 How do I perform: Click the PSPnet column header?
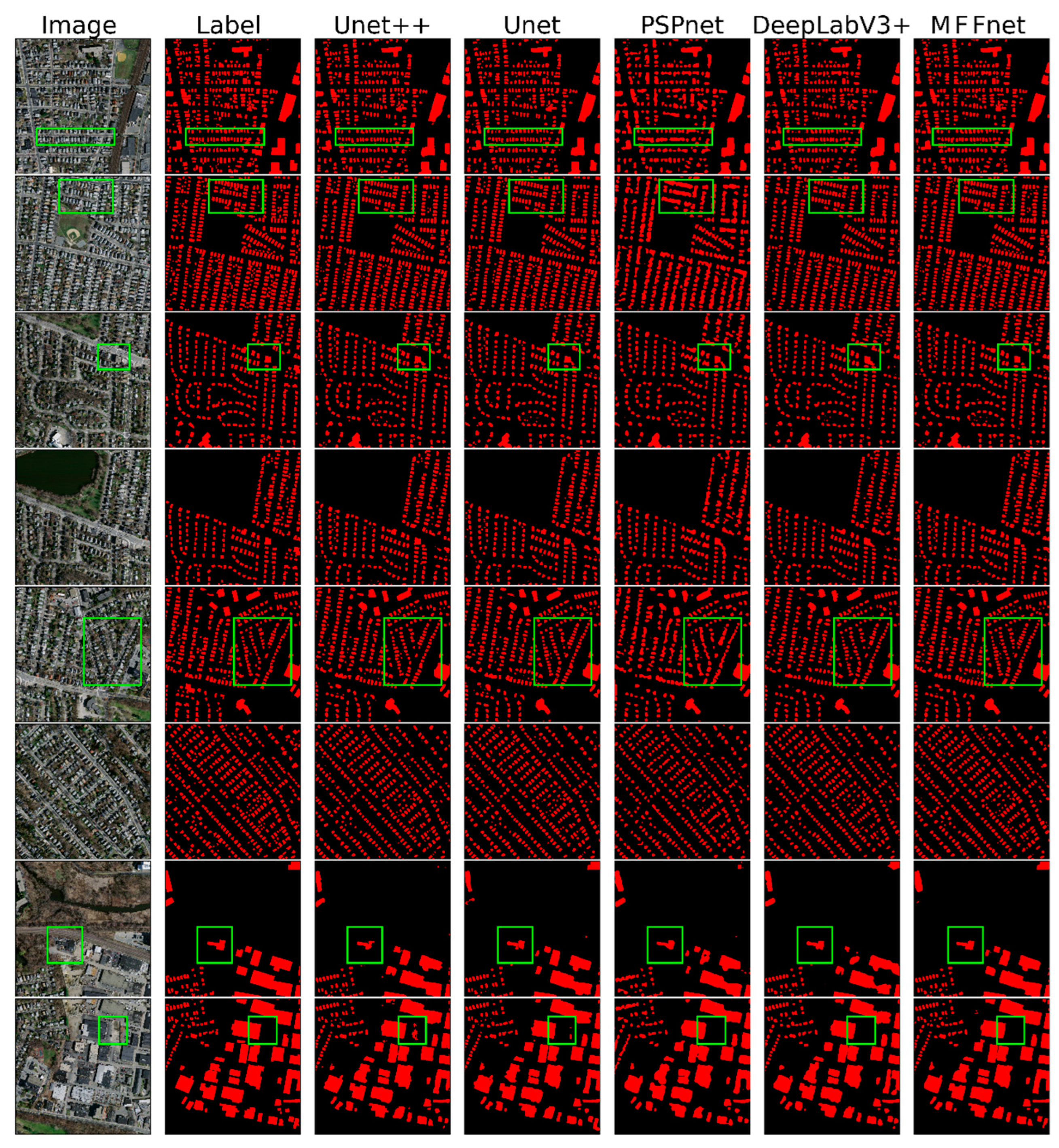pos(682,25)
